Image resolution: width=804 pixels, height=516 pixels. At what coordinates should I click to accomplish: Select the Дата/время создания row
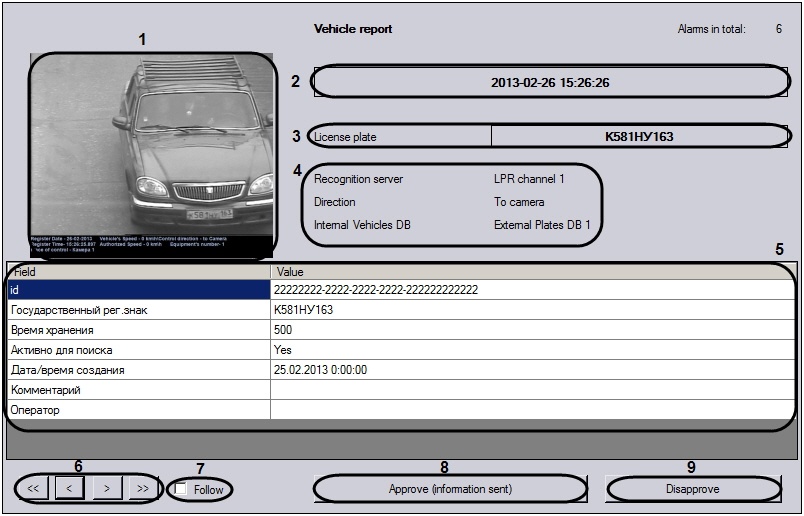[x=138, y=370]
